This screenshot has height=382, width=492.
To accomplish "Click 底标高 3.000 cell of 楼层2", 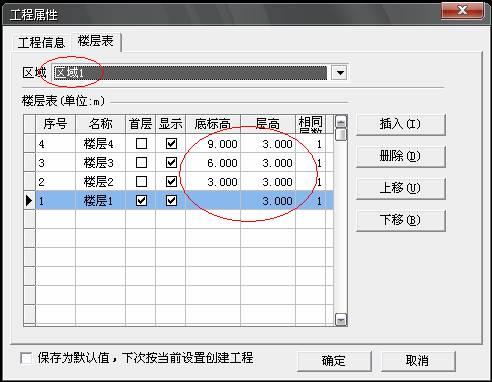I will click(x=213, y=182).
